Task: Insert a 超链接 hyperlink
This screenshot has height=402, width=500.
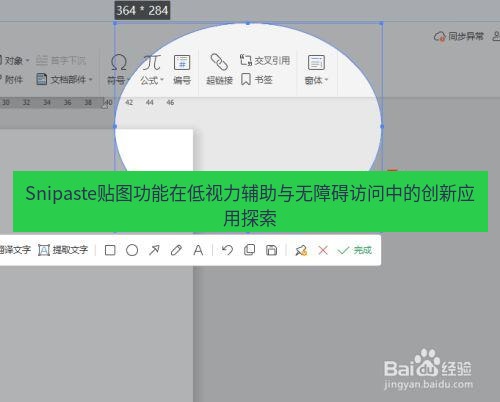Action: click(219, 70)
